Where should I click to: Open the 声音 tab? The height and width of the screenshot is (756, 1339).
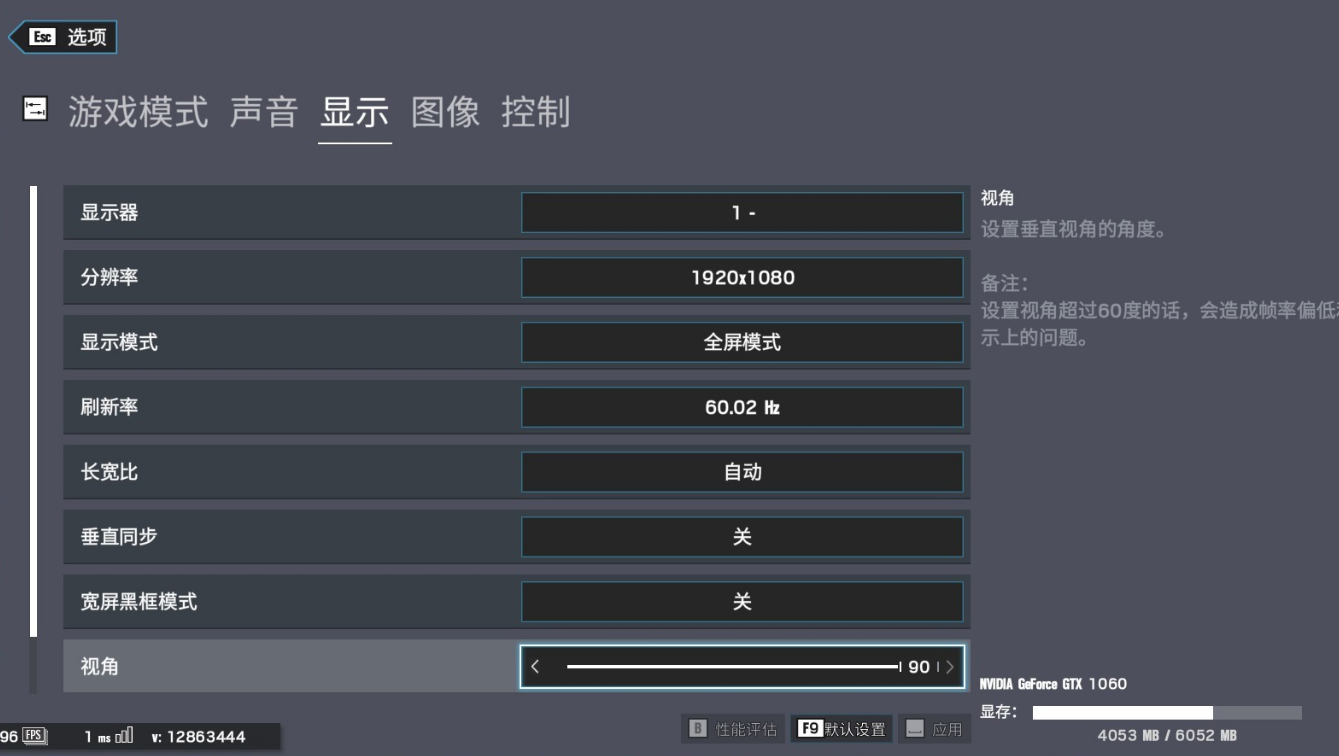pos(264,112)
